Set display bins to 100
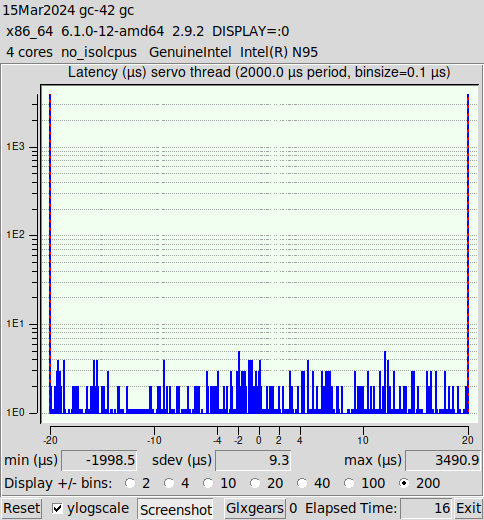The width and height of the screenshot is (484, 520). coord(349,483)
